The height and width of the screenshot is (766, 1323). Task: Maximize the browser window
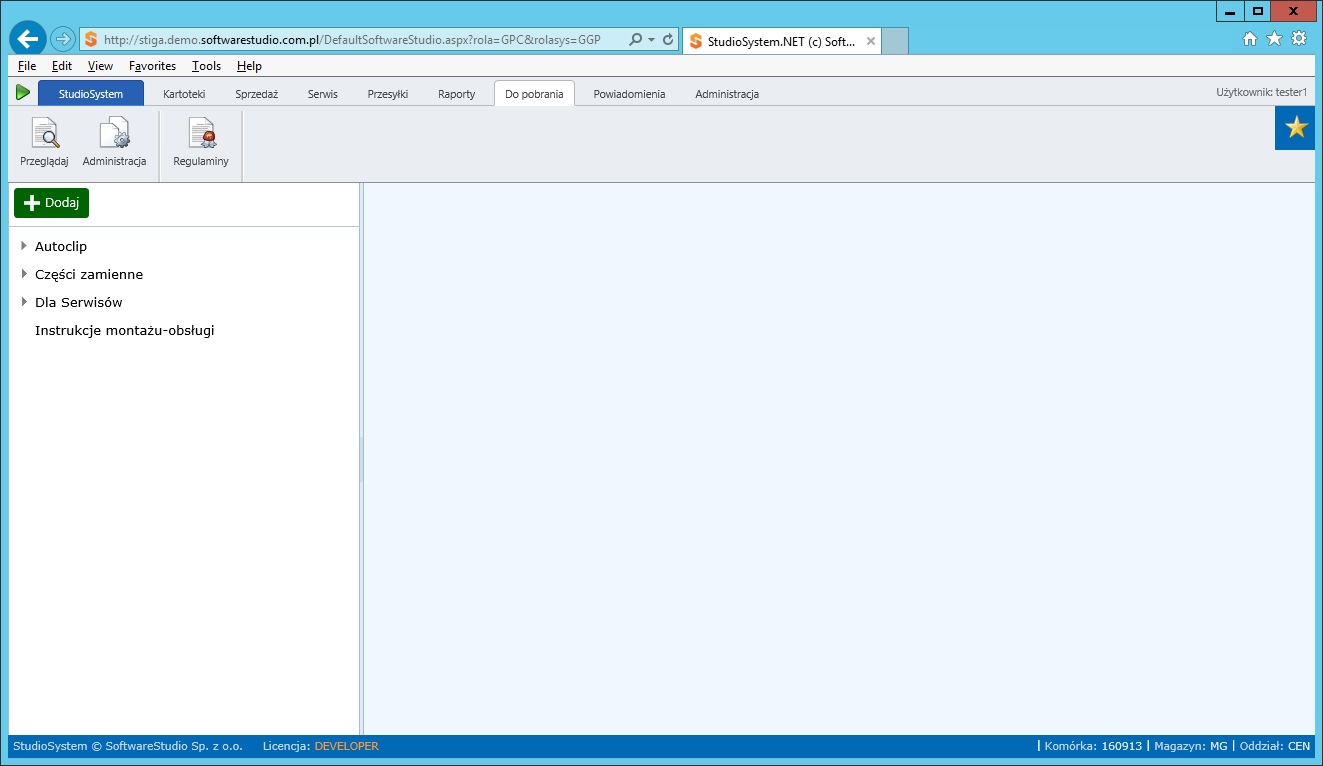tap(1257, 11)
